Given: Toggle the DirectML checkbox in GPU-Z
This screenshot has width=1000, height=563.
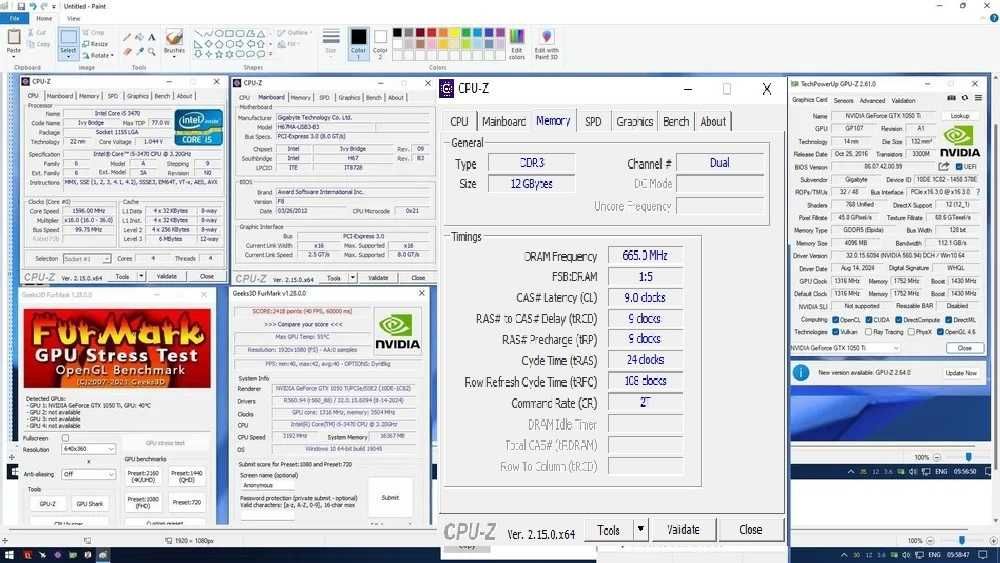Looking at the screenshot, I should [948, 319].
